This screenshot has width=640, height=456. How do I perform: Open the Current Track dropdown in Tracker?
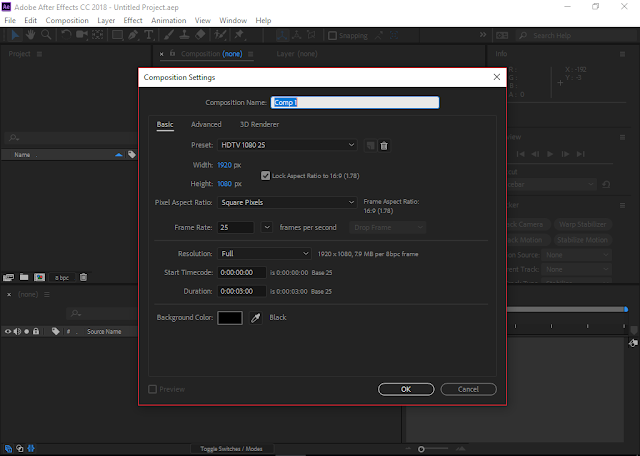(x=576, y=269)
